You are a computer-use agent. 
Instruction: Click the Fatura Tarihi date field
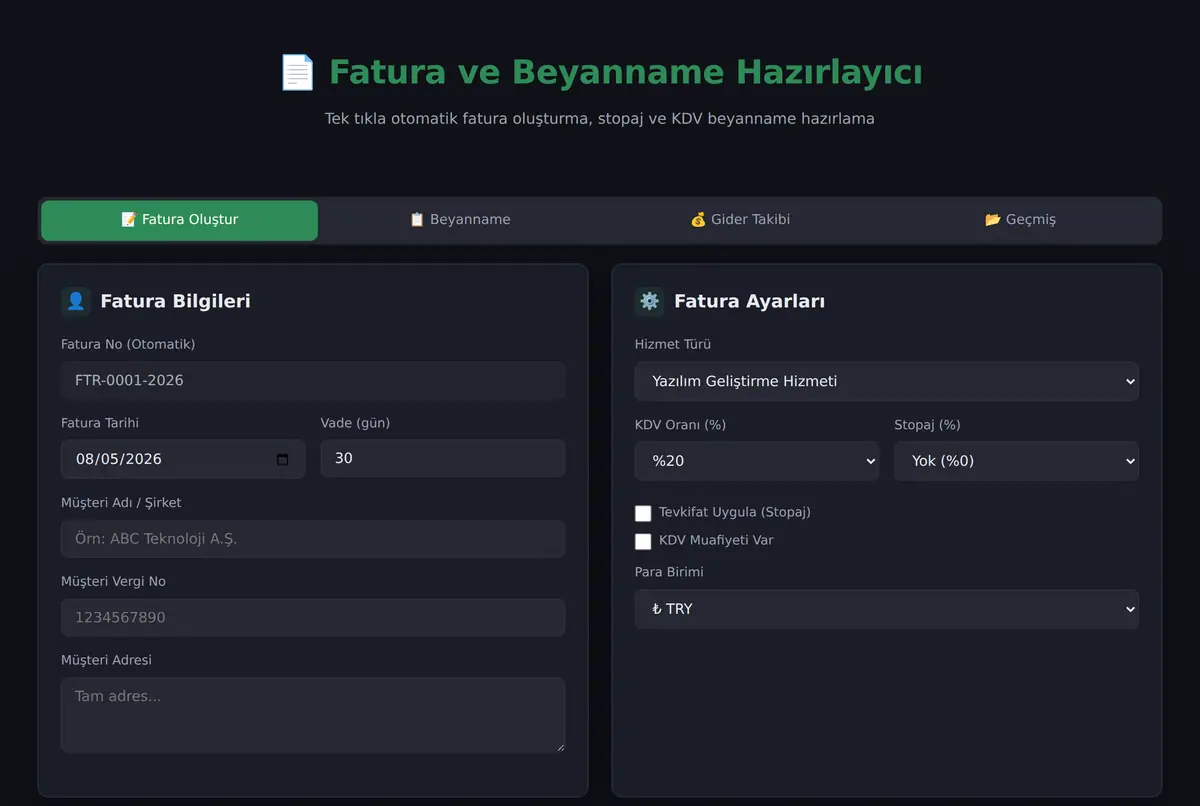pyautogui.click(x=183, y=459)
